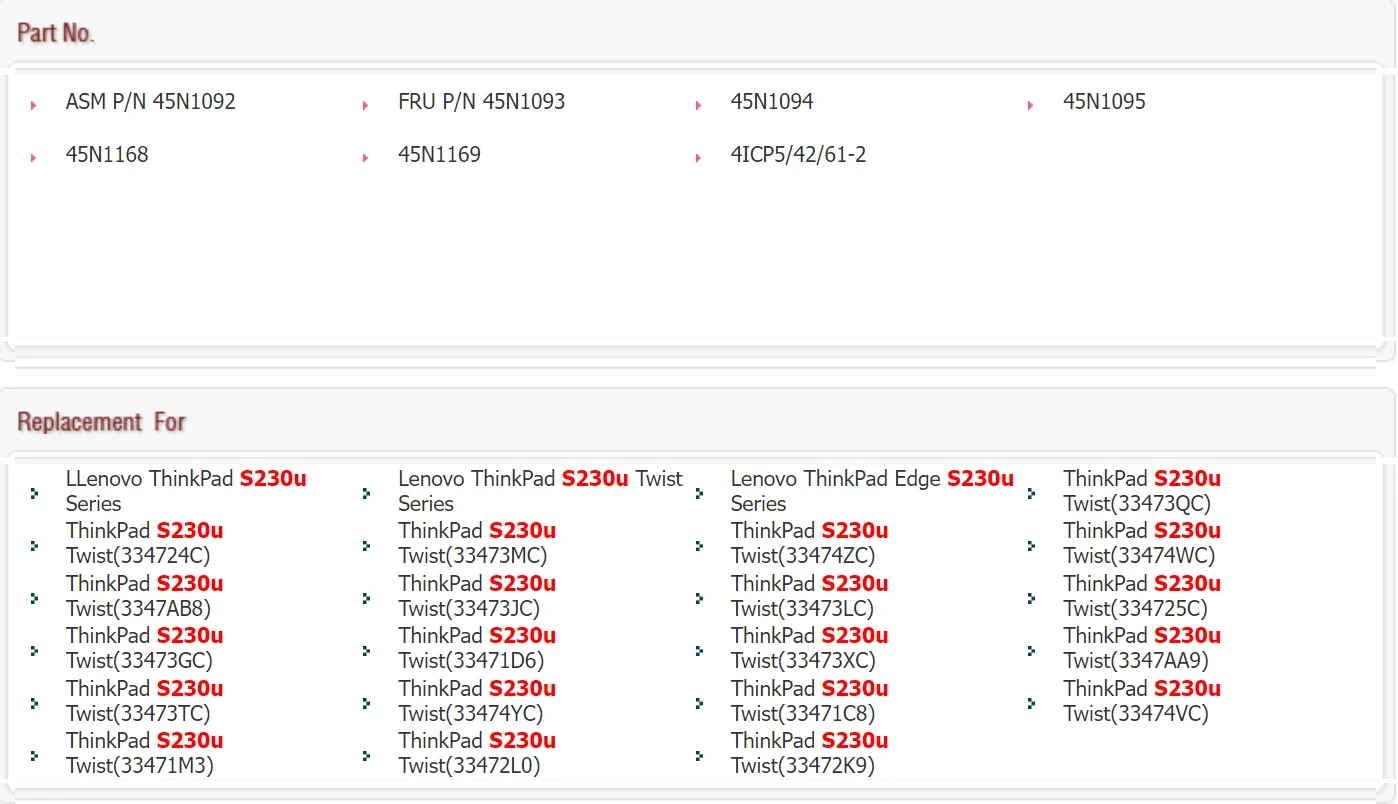Click the 45N1094 part number

click(772, 101)
